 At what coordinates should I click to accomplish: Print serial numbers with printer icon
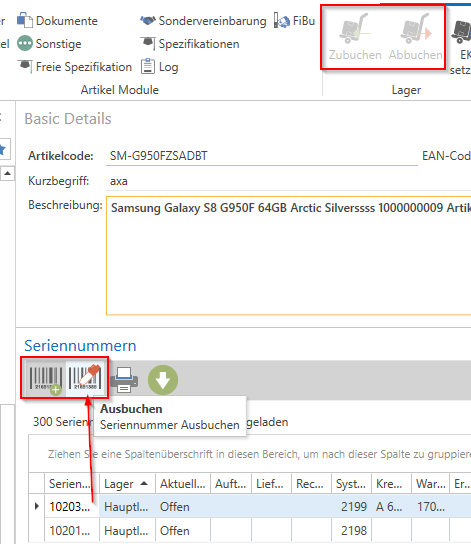coord(124,380)
